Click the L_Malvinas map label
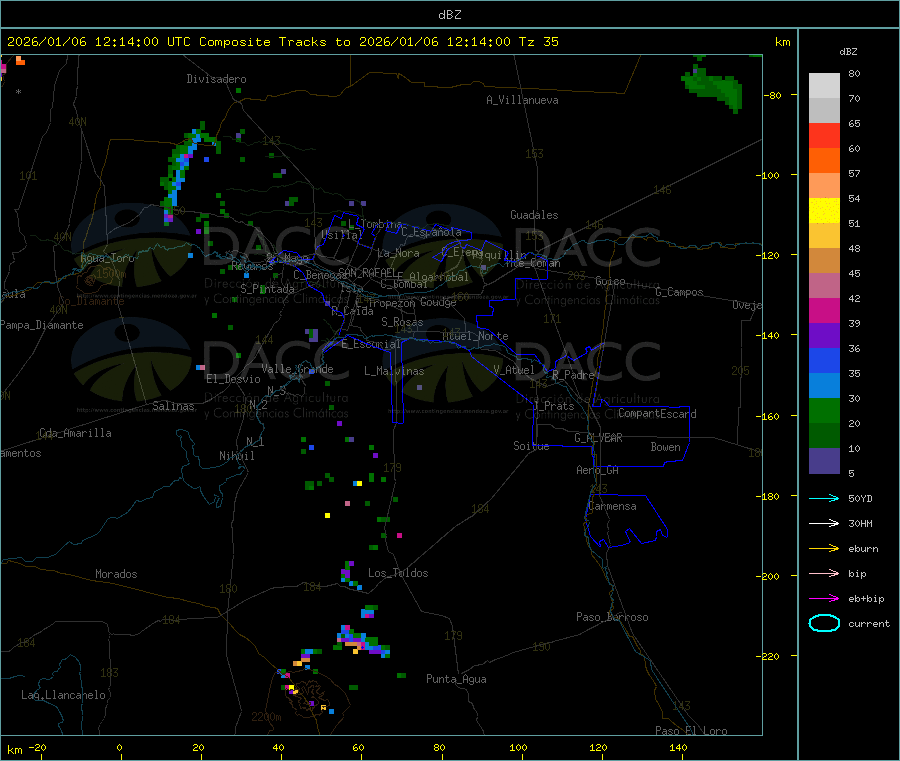The width and height of the screenshot is (900, 761). click(394, 371)
